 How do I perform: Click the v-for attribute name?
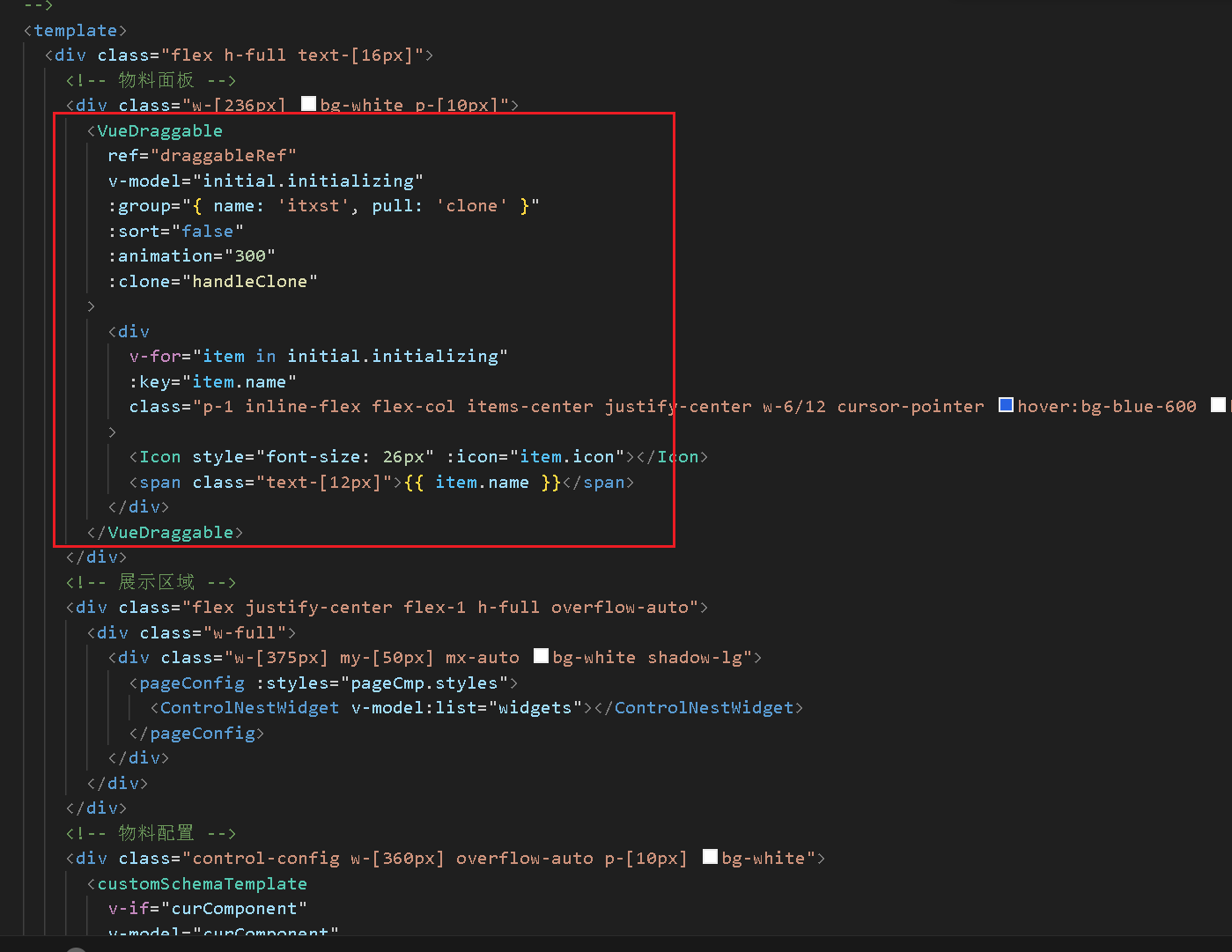click(x=155, y=357)
